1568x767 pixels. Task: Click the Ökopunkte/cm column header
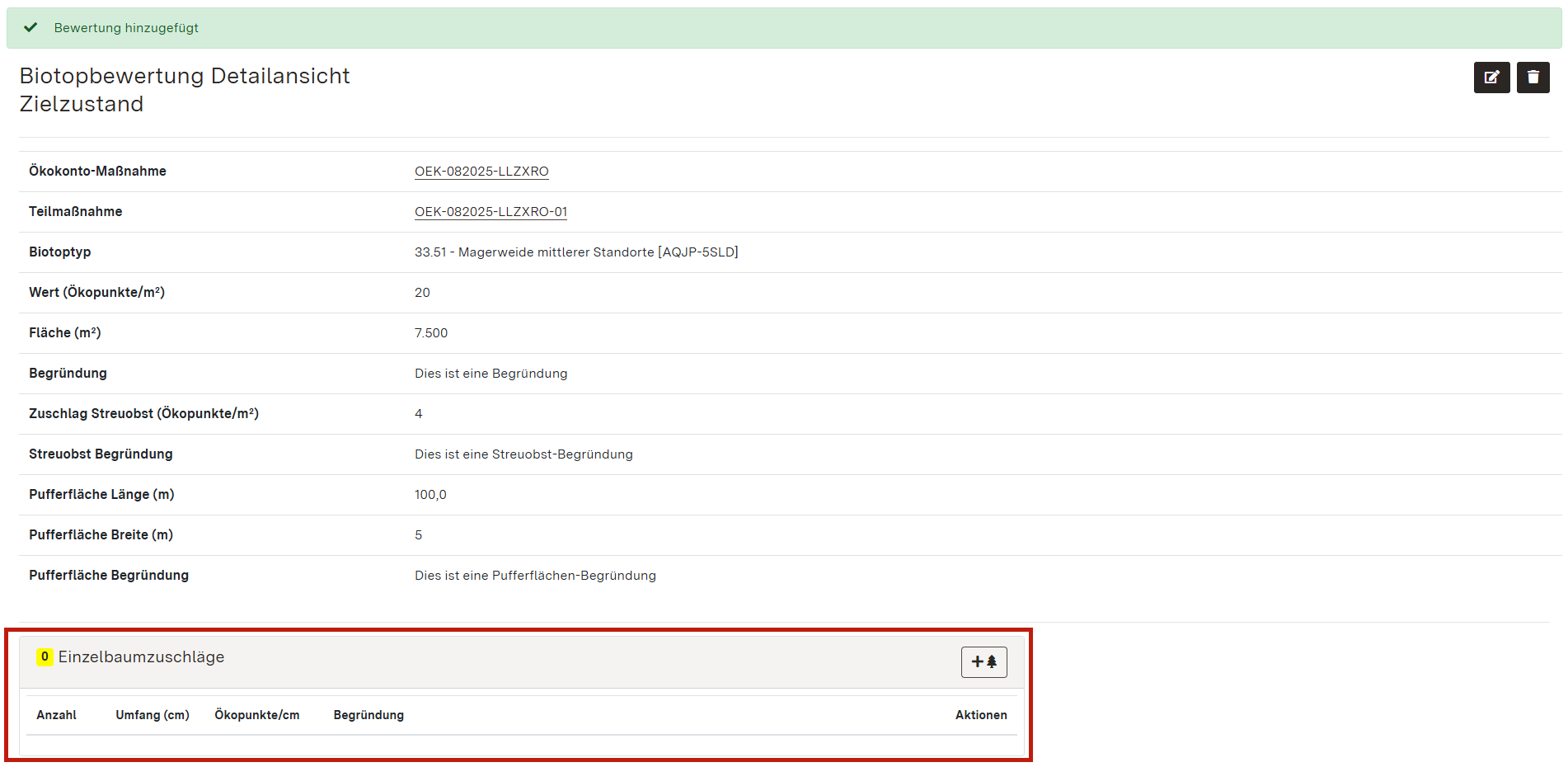(257, 715)
